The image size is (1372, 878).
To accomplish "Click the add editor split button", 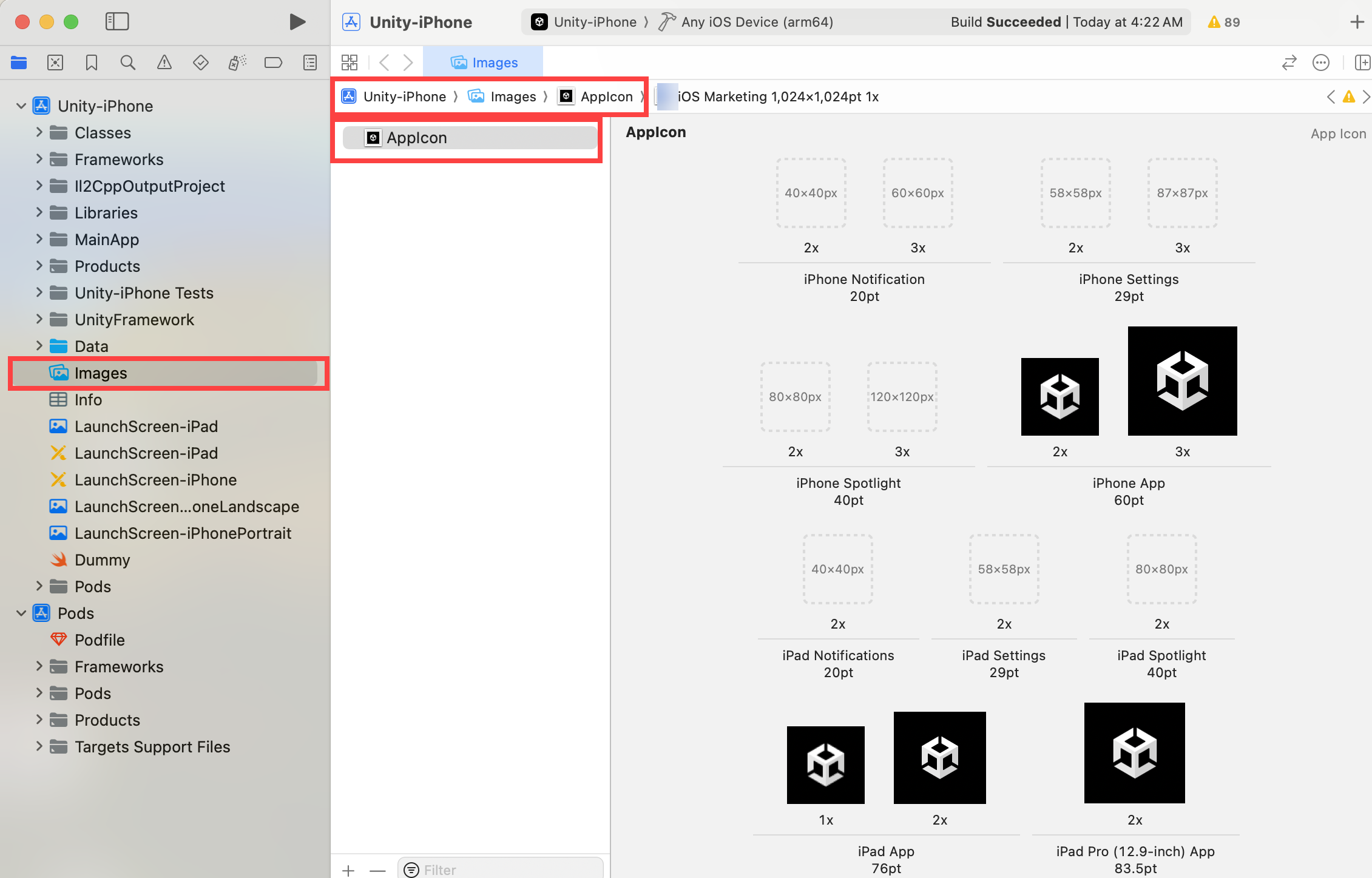I will coord(1361,62).
